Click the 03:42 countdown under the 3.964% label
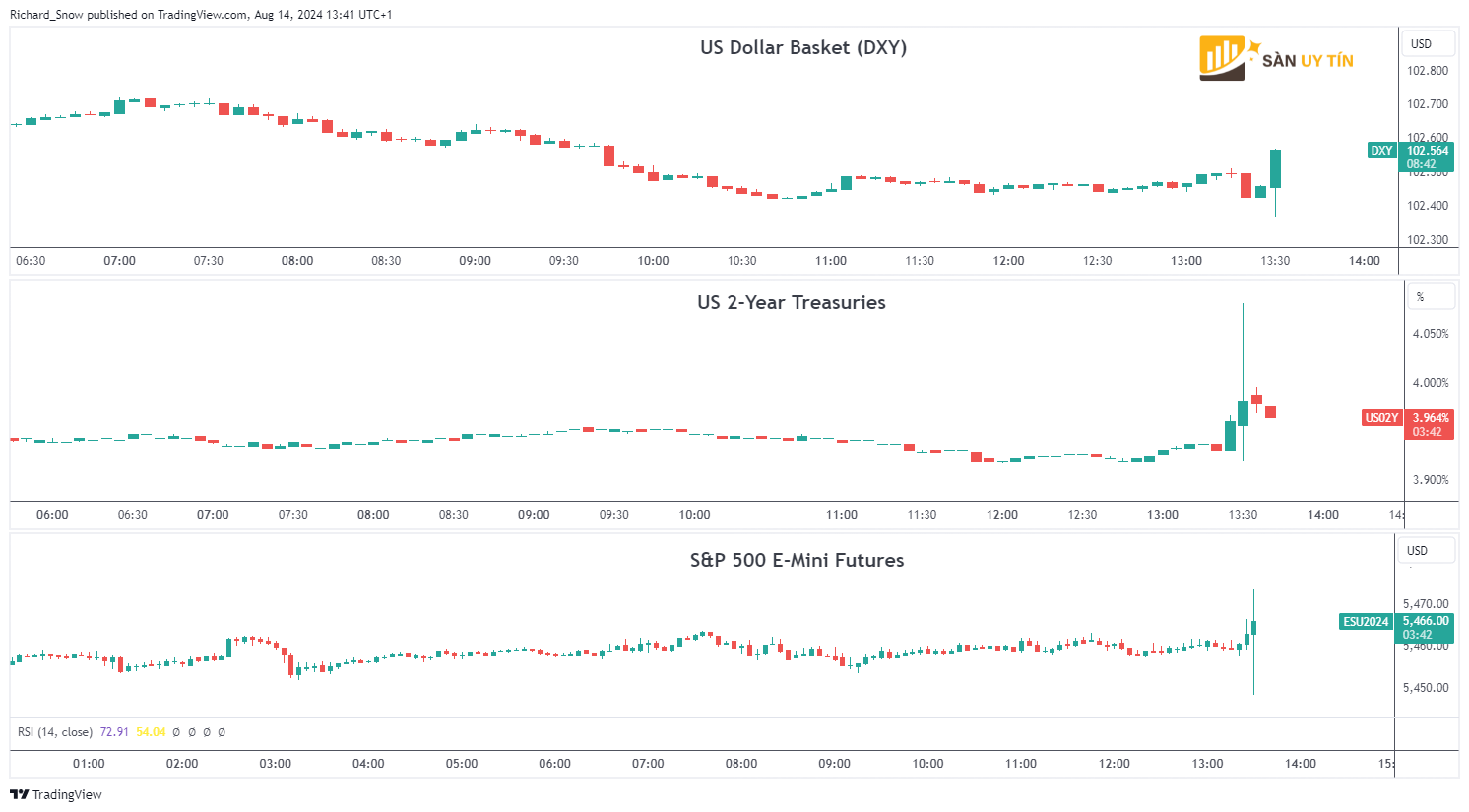 (1427, 432)
